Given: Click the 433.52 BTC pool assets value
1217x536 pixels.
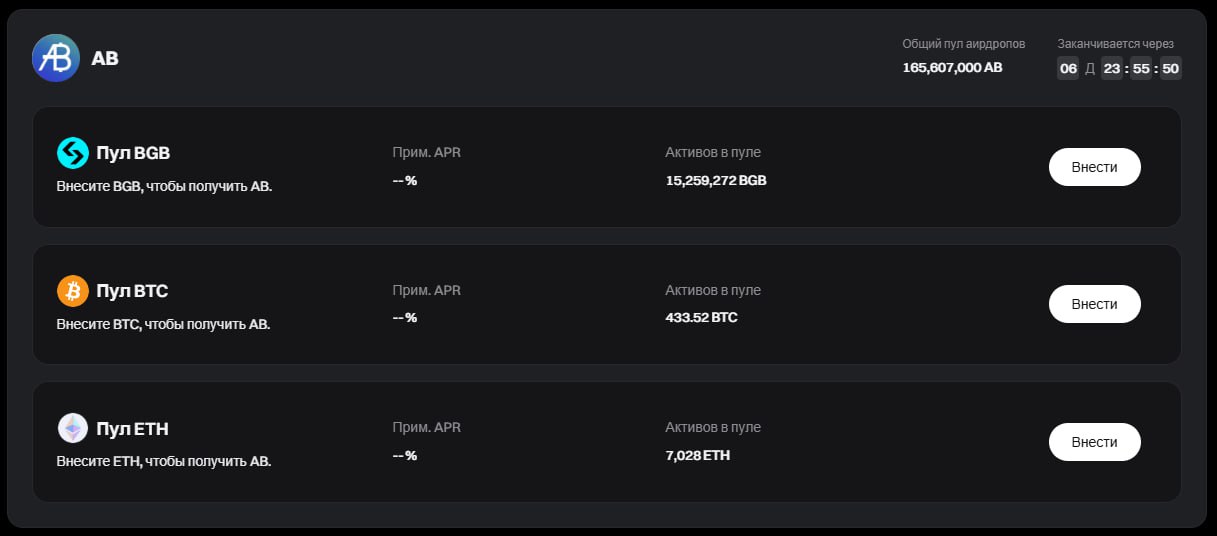Looking at the screenshot, I should coord(701,318).
